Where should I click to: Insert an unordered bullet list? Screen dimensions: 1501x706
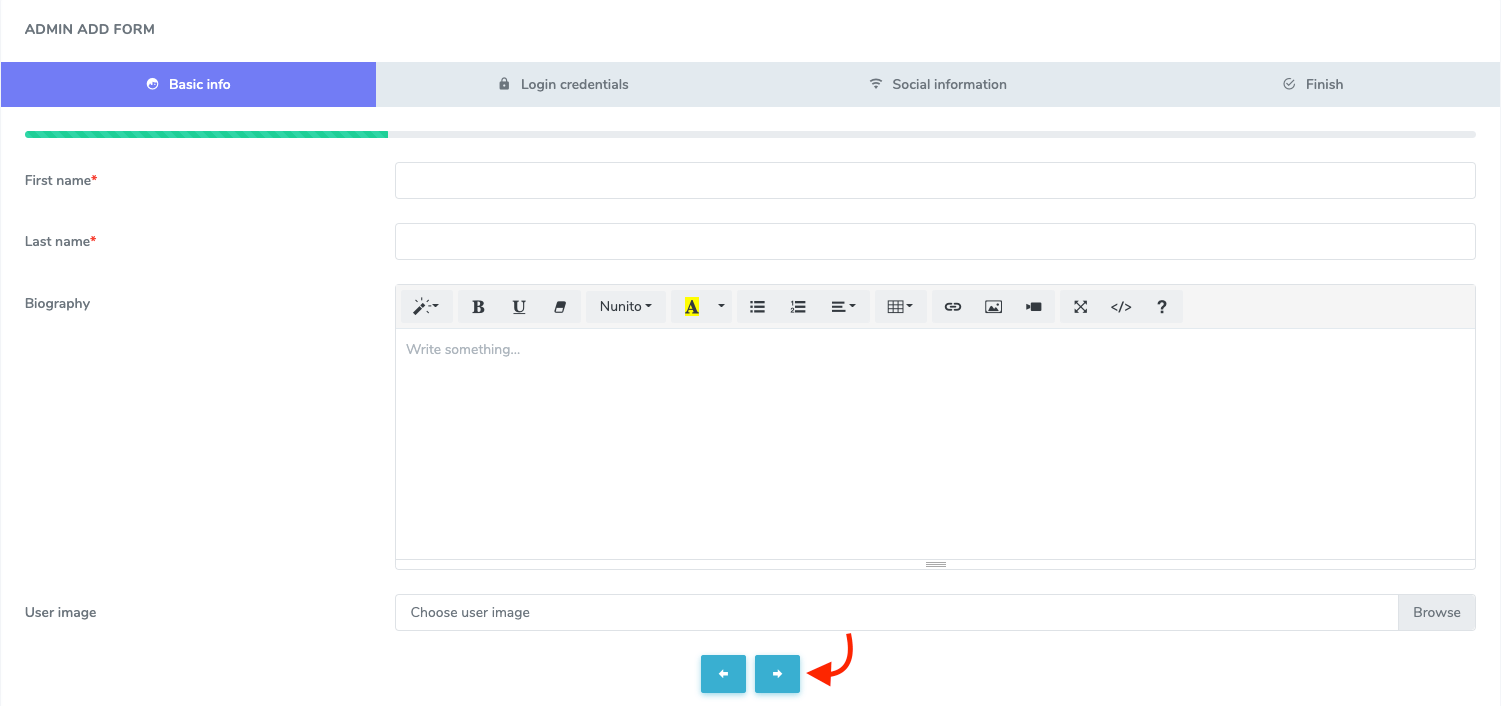(757, 306)
